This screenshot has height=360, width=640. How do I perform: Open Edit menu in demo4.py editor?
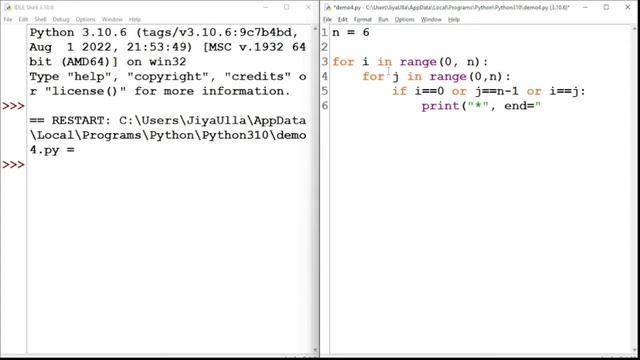pyautogui.click(x=342, y=19)
